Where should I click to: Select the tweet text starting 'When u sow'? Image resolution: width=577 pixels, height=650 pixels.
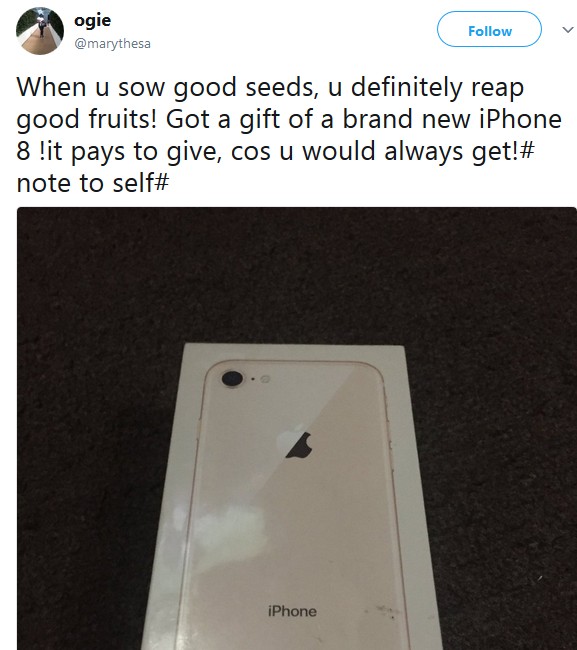pyautogui.click(x=289, y=135)
